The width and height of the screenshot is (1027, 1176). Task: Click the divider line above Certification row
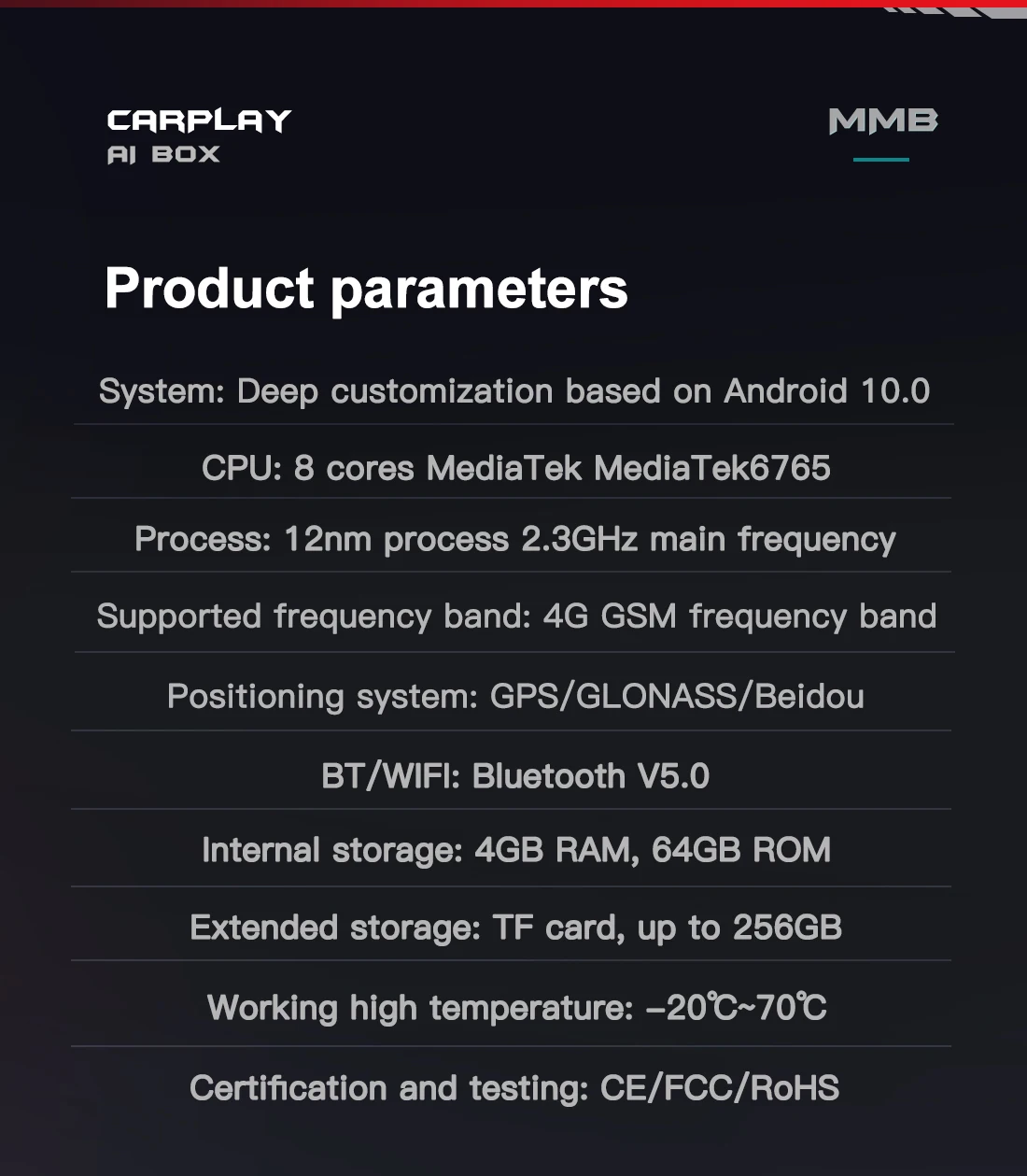(512, 1046)
